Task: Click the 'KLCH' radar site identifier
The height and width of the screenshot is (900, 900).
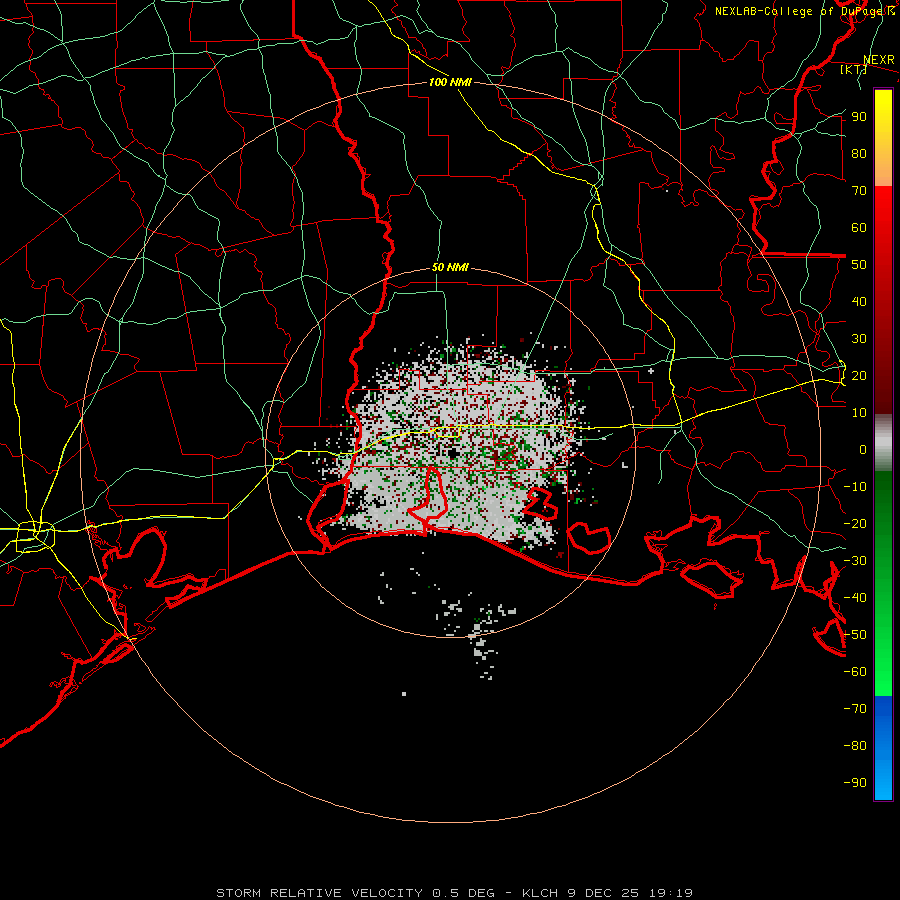Action: click(540, 893)
